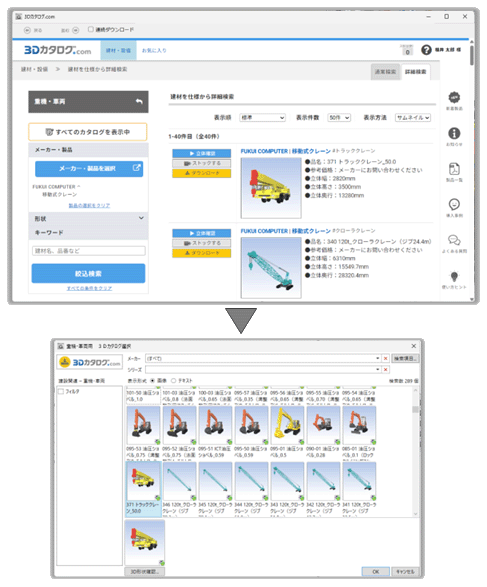This screenshot has width=487, height=587.
Task: Select the テキスト display radio button
Action: point(173,380)
